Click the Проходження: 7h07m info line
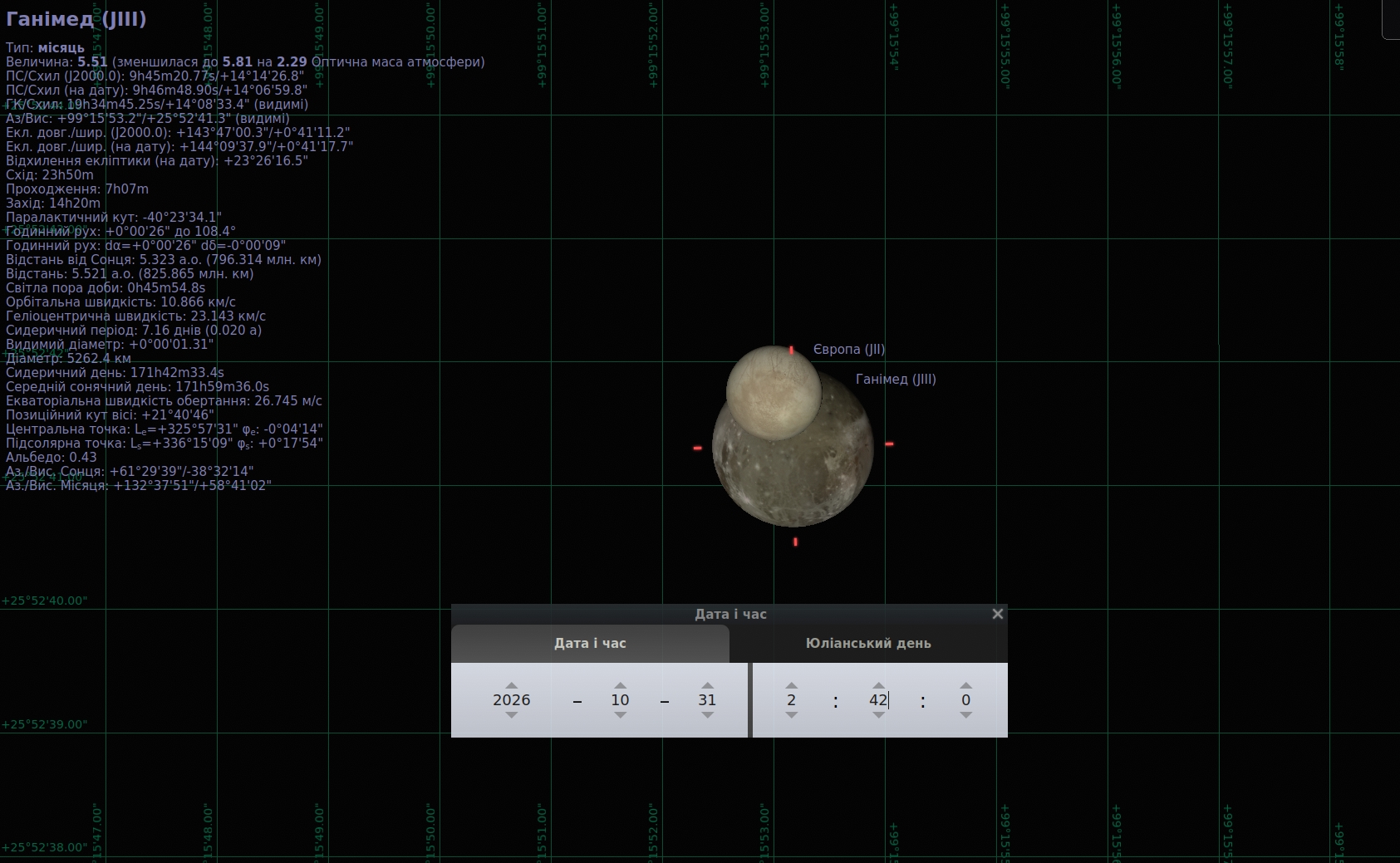 (77, 189)
